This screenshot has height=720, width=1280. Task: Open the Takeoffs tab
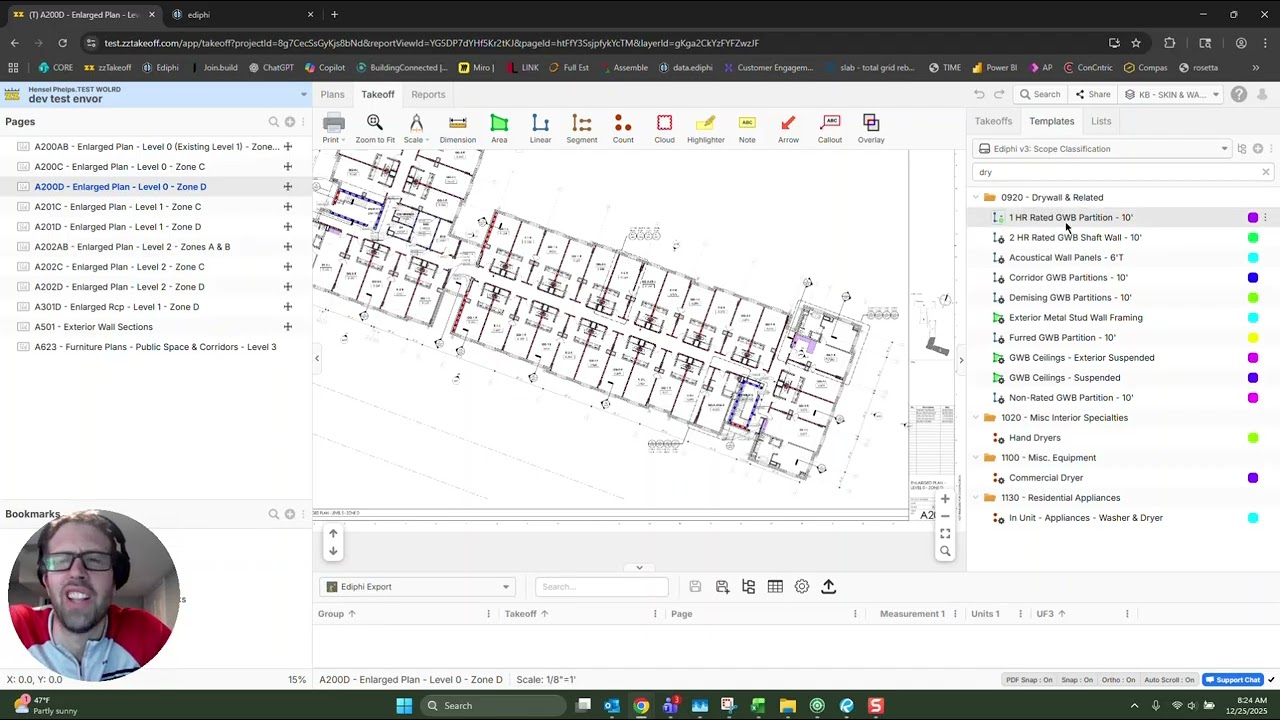click(x=993, y=121)
